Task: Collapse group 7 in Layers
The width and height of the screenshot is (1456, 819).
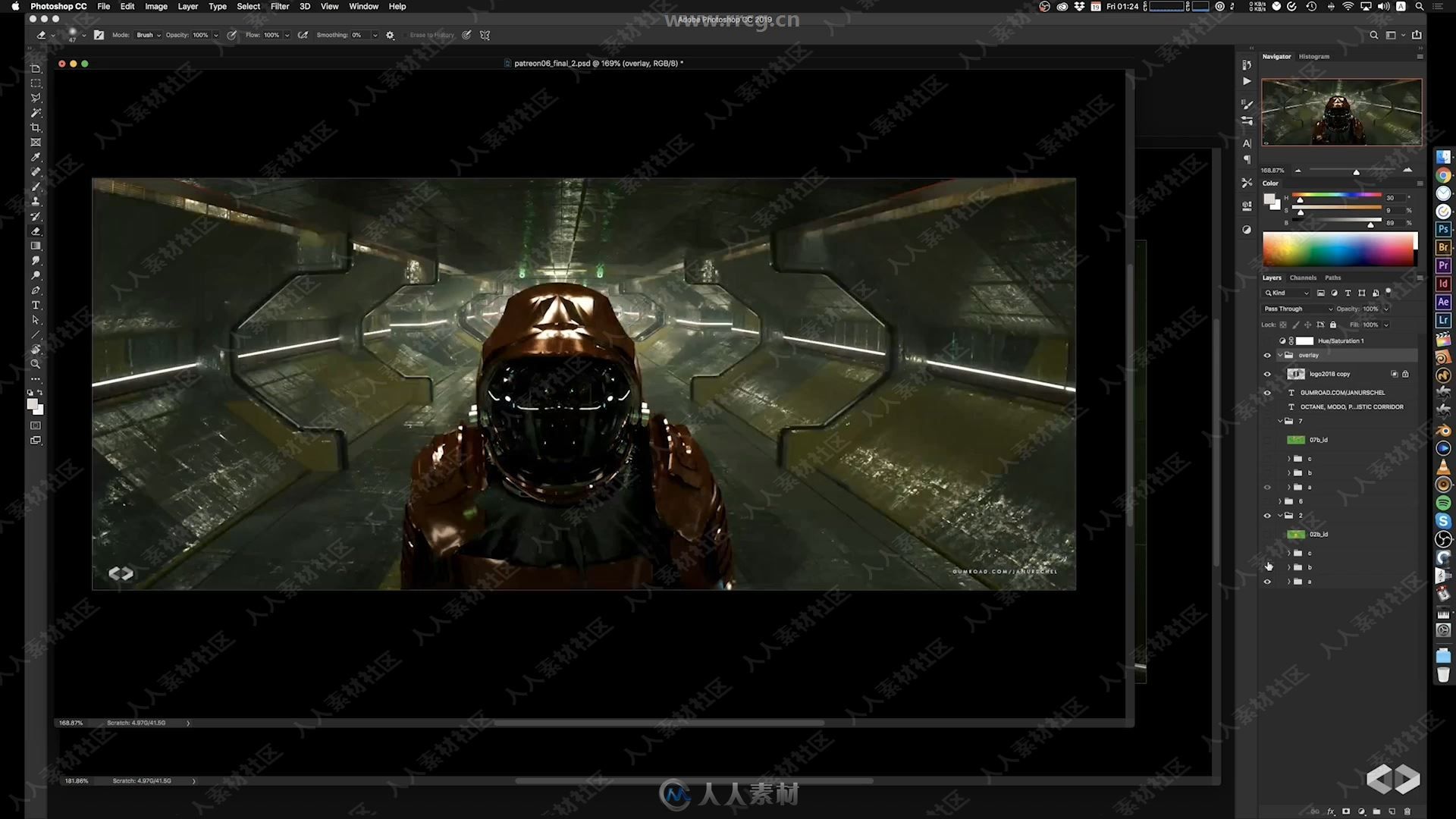Action: [x=1281, y=421]
